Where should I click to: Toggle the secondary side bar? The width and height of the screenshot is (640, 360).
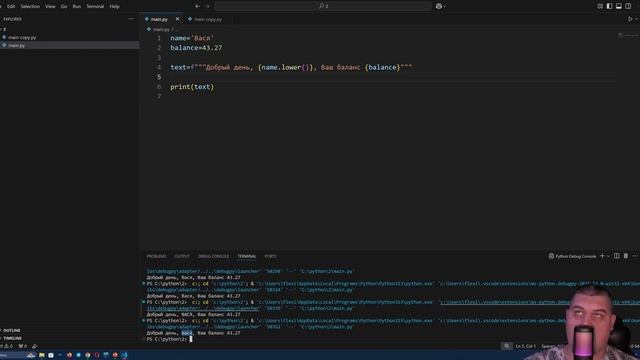(628, 6)
